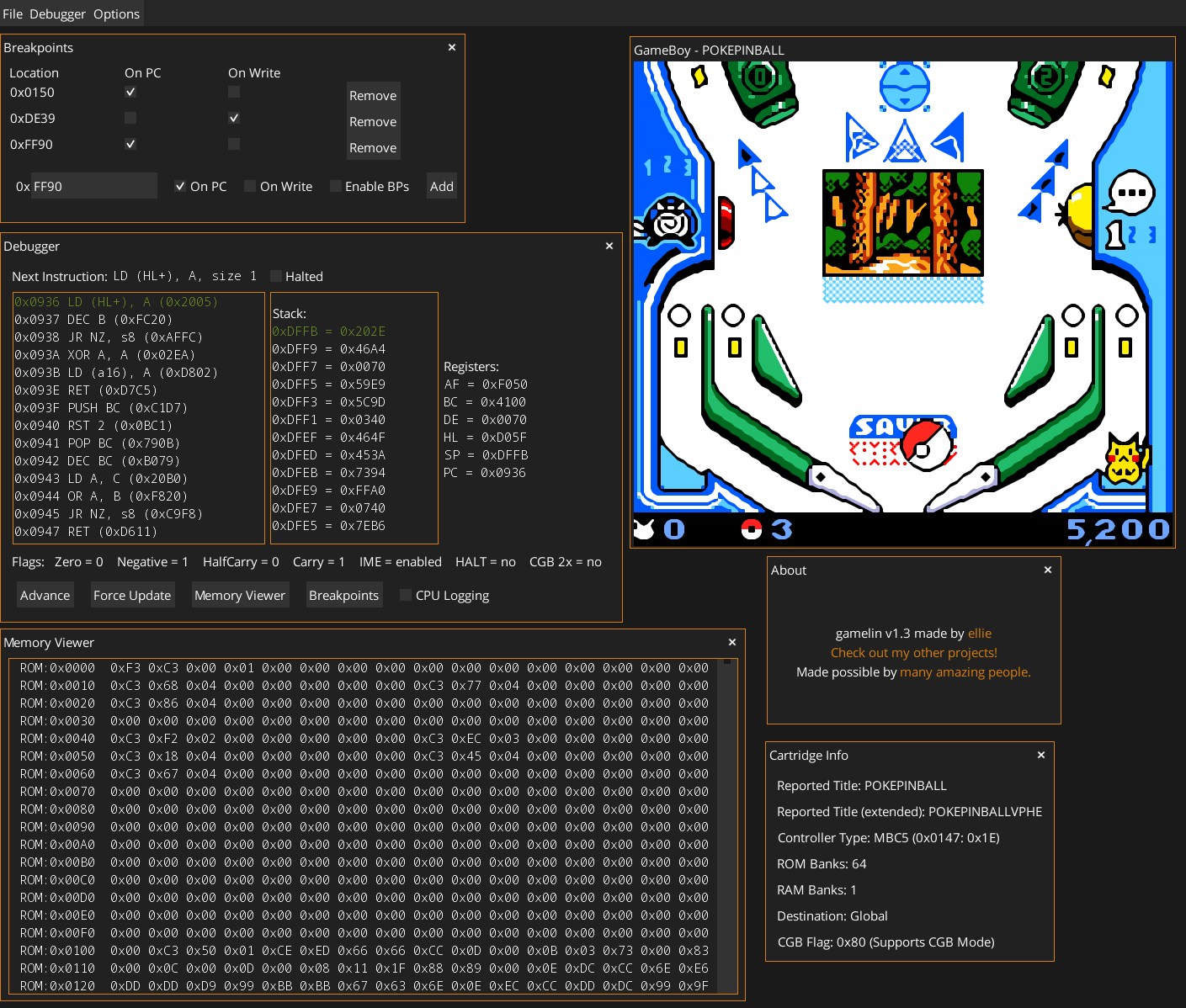Select memory row ROM:0x0040

pos(364,738)
